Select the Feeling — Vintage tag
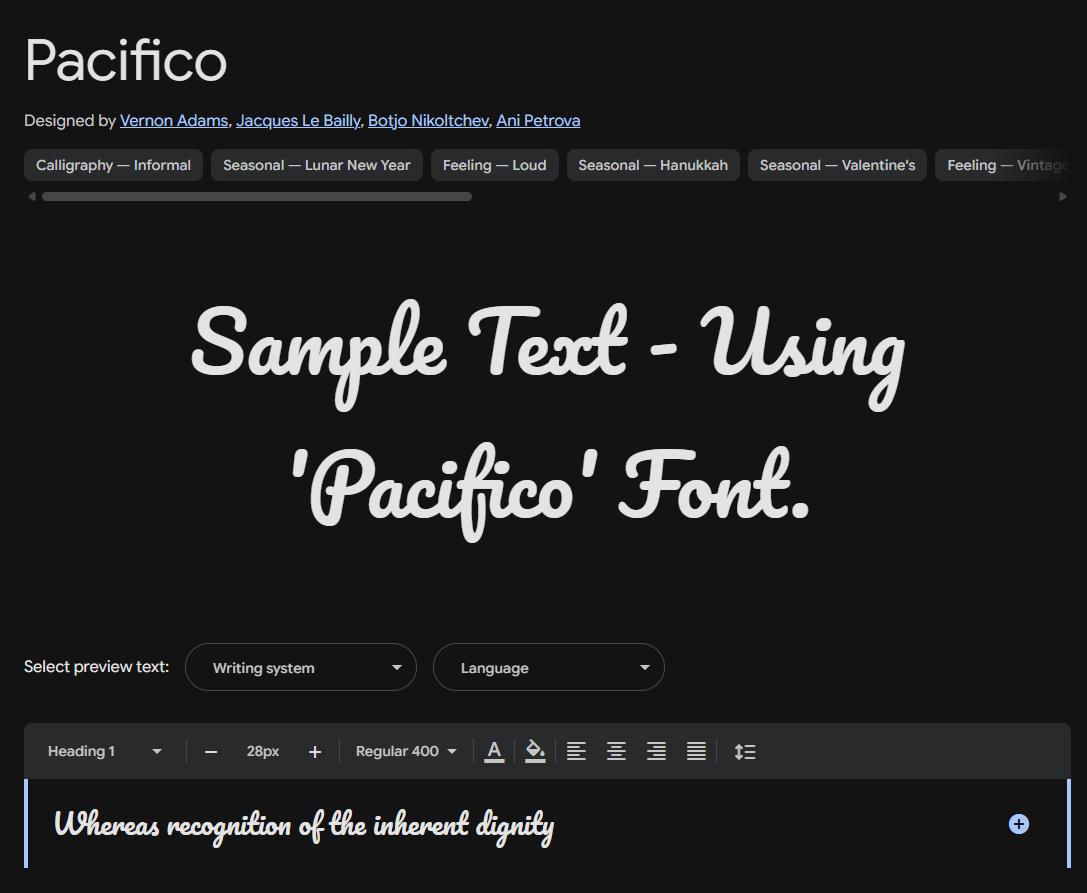The height and width of the screenshot is (893, 1087). tap(1002, 165)
